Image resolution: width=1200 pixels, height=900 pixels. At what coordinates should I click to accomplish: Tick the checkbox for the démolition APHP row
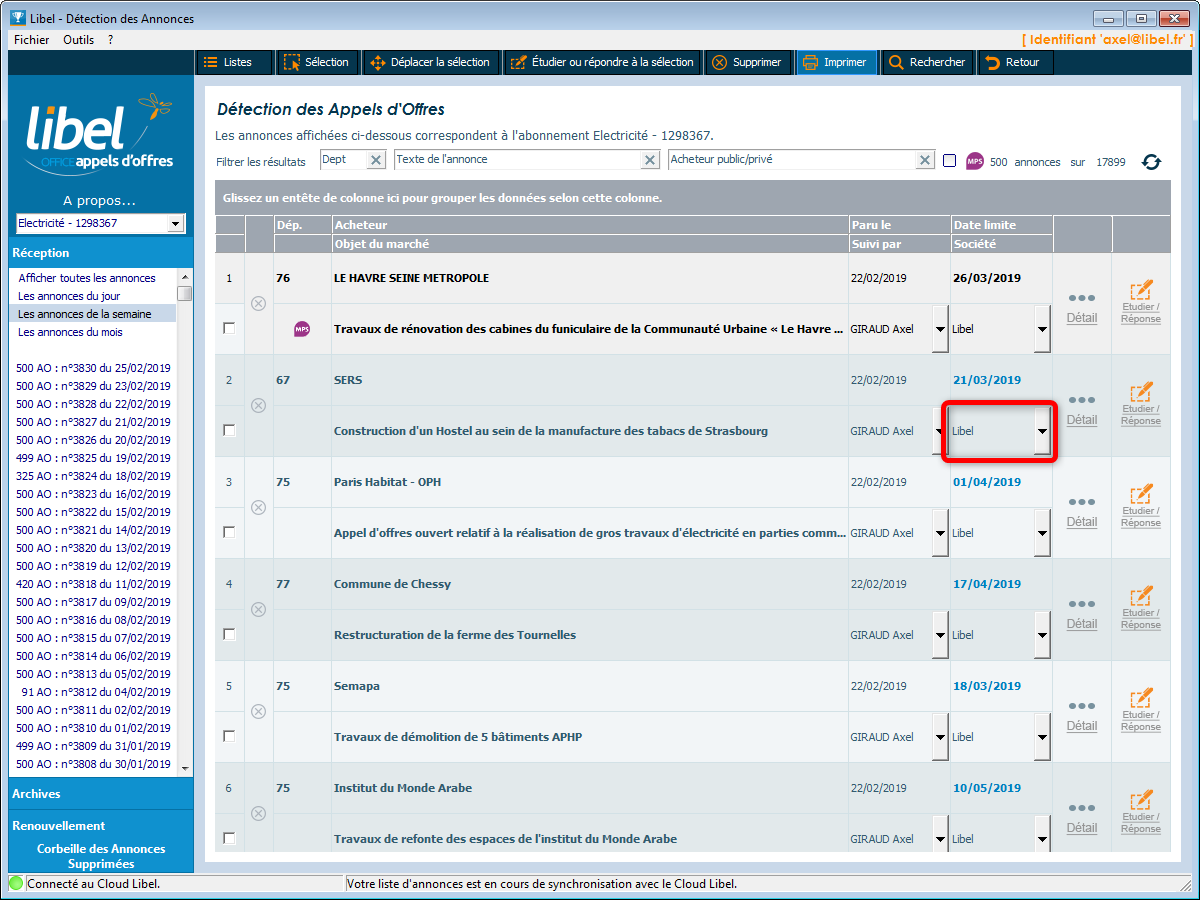coord(229,736)
